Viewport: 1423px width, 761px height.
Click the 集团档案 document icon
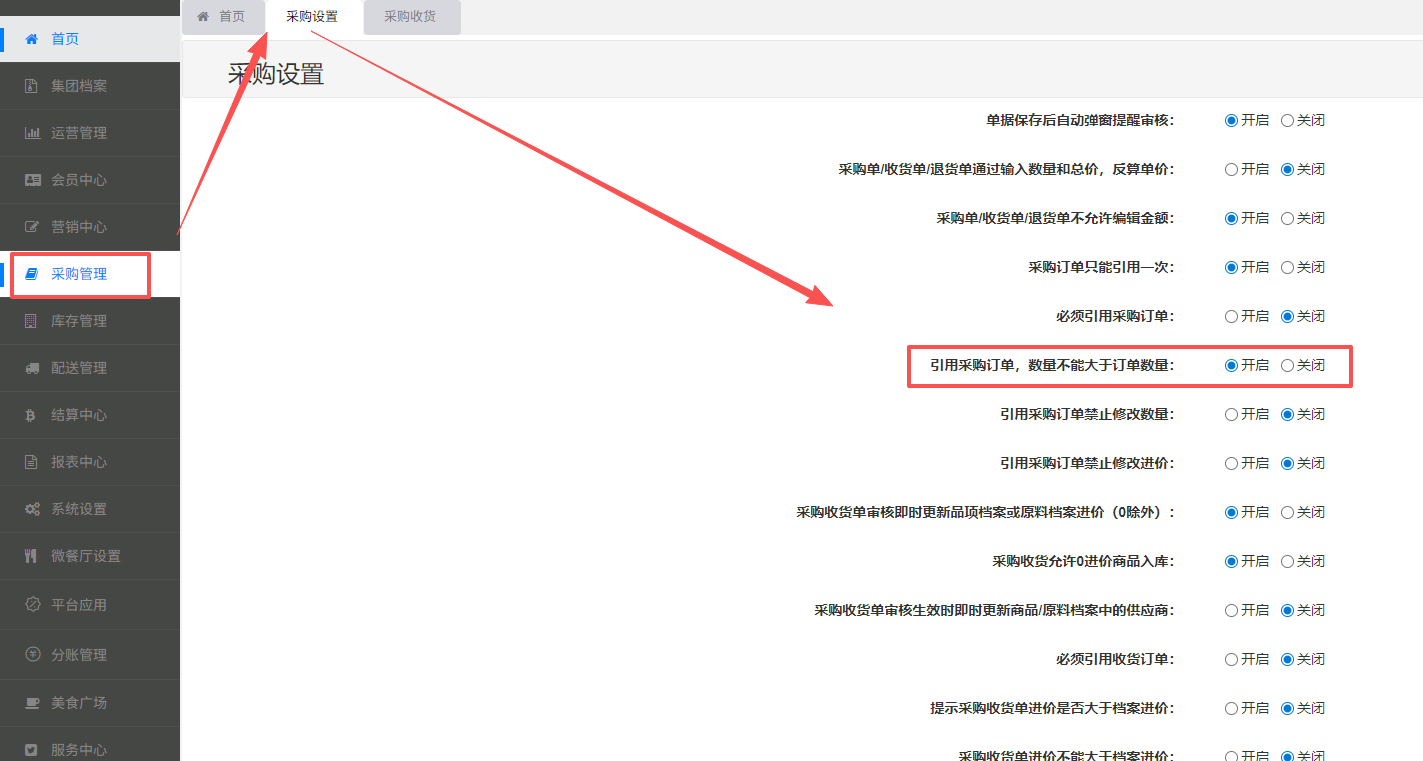click(x=32, y=86)
